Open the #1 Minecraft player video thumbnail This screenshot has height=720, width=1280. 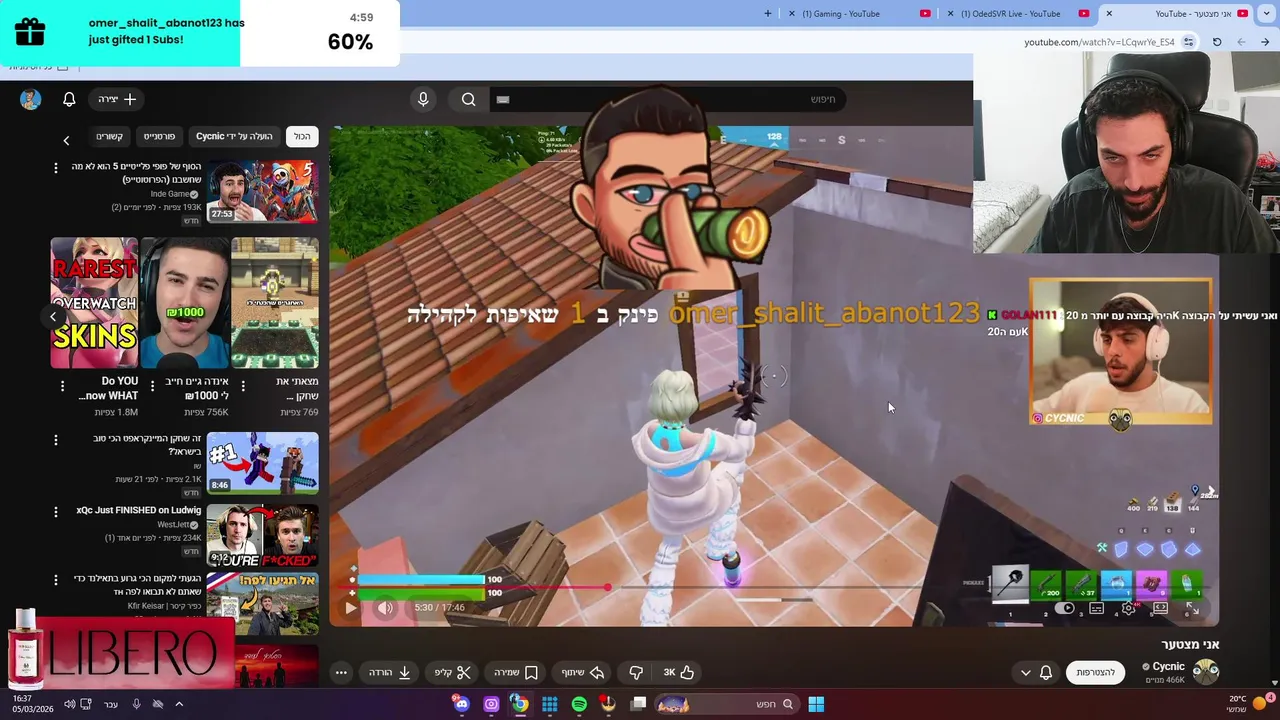(x=263, y=463)
